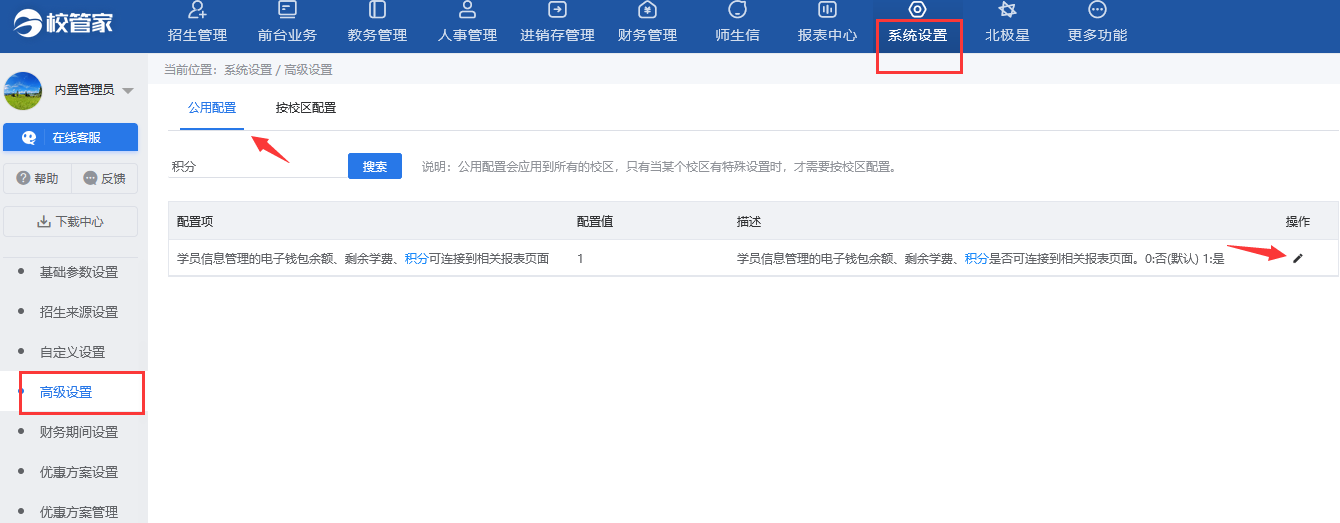This screenshot has height=523, width=1340.
Task: Open 前台业务 icon in top navigation
Action: 287,10
